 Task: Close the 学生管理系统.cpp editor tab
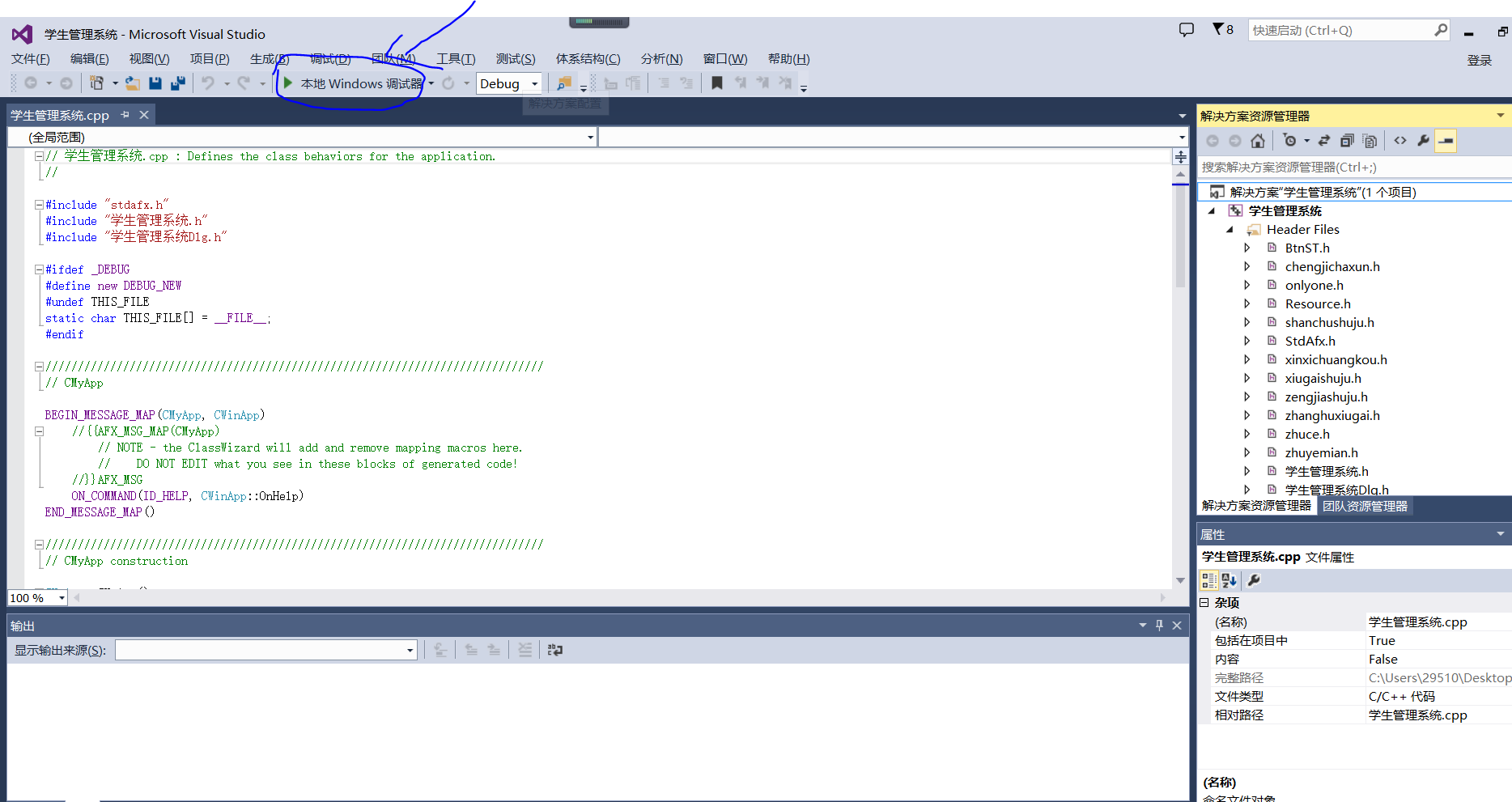click(144, 115)
